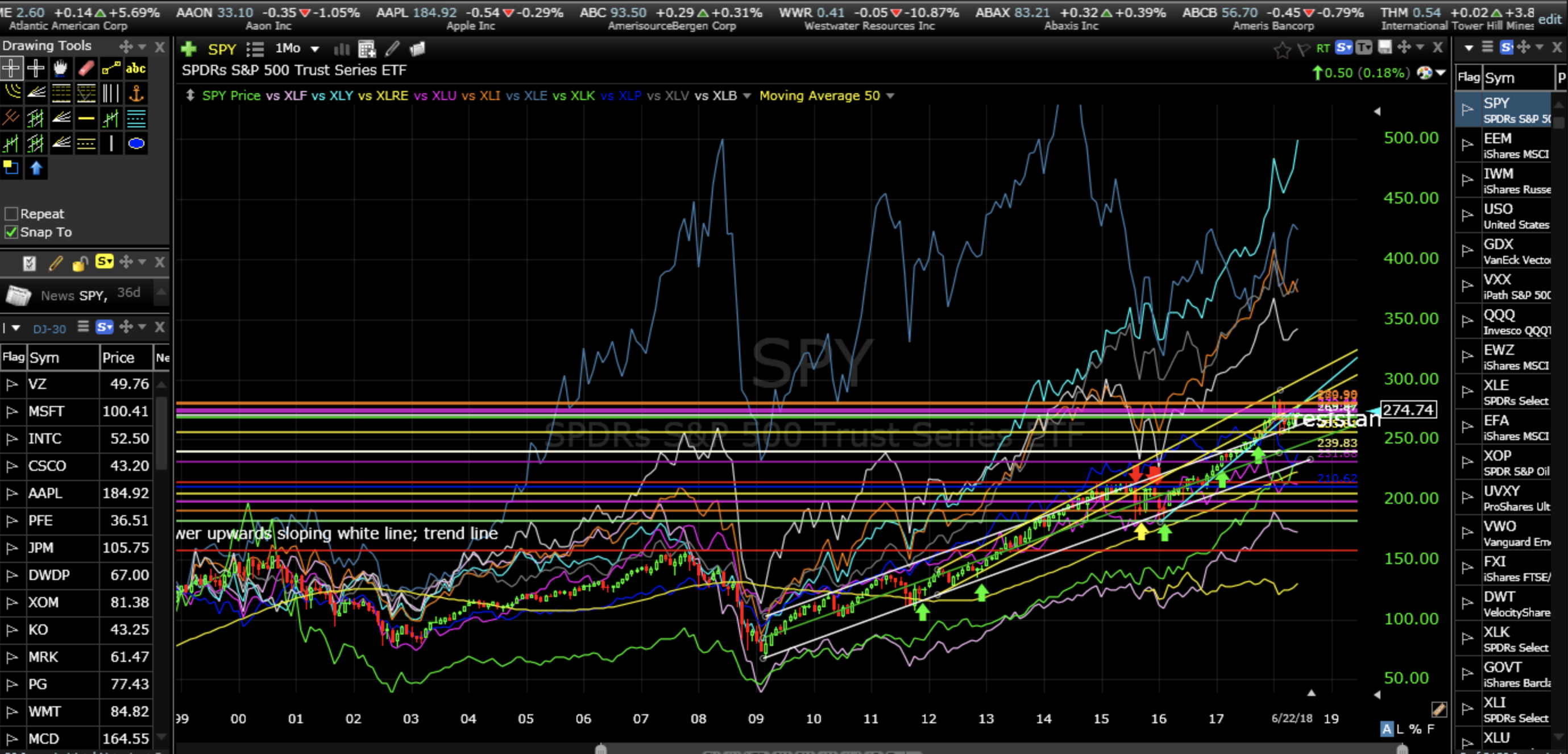Select the pink eraser drawing tool
Screen dimensions: 1568x754
click(x=86, y=68)
